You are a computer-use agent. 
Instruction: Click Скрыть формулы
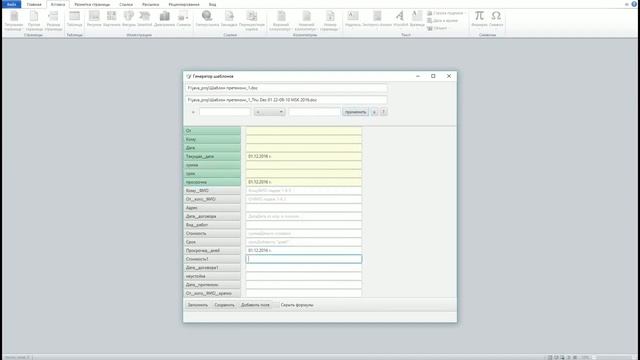click(x=297, y=305)
